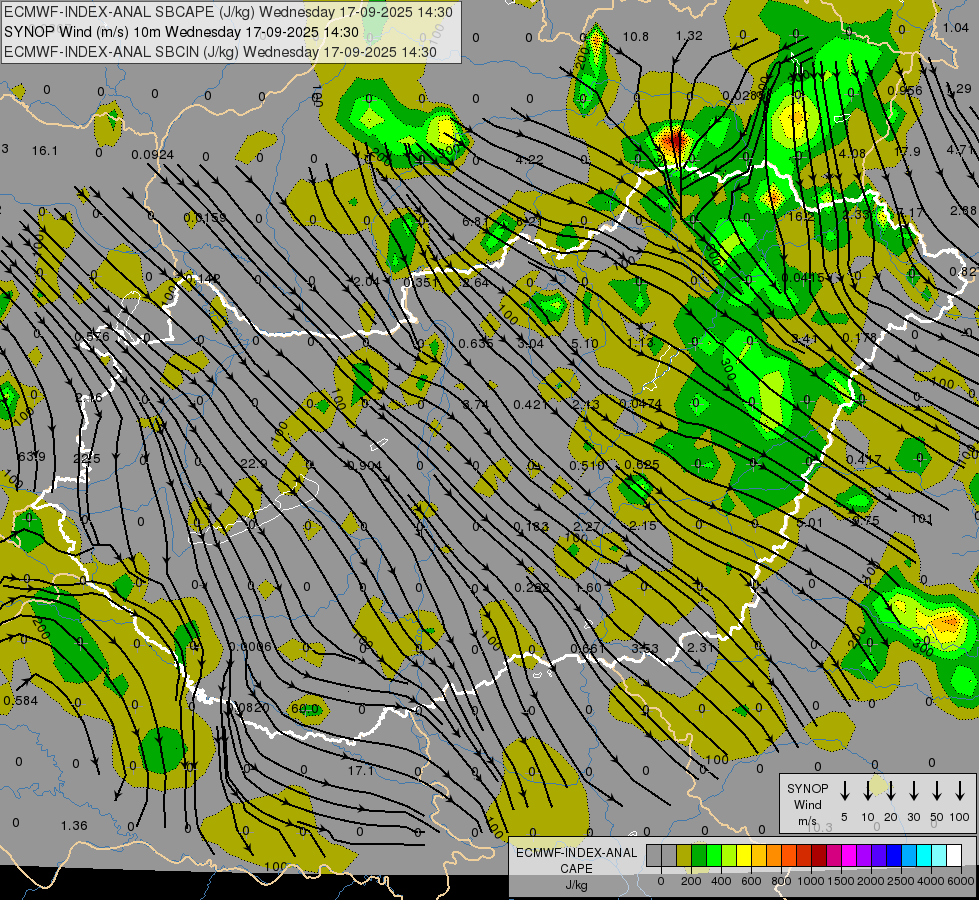Click the ECMWF-INDEX-ANAL SBCIN title line
Viewport: 979px width, 900px height.
[x=220, y=52]
